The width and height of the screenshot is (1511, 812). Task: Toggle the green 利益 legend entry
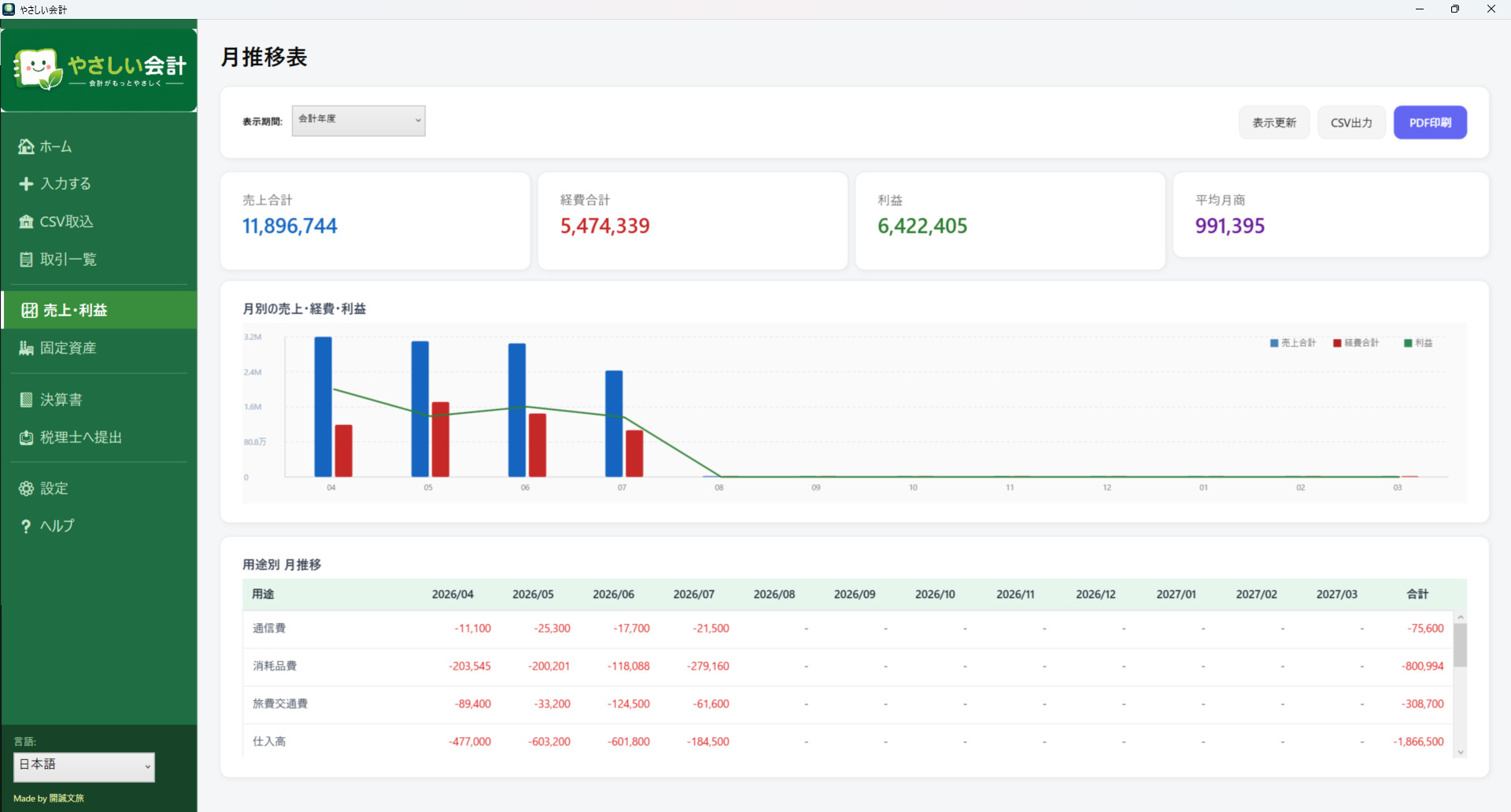(1418, 343)
